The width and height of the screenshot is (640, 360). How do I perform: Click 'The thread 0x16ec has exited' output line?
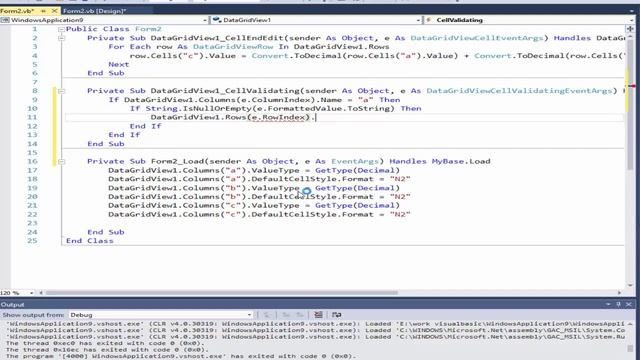(x=108, y=350)
